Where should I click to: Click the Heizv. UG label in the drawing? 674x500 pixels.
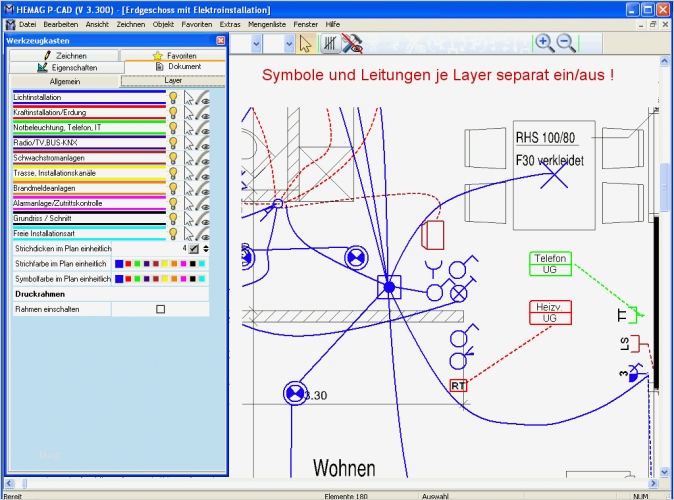(x=550, y=313)
